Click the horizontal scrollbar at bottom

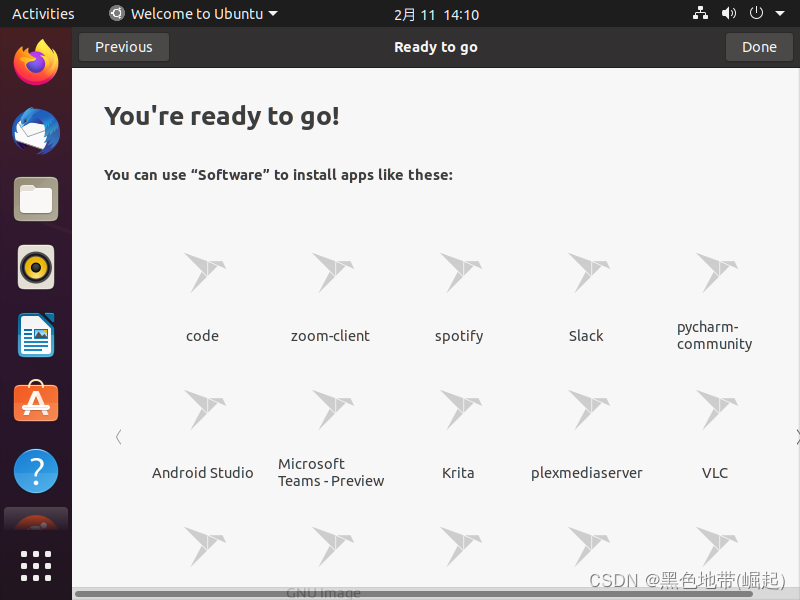[414, 594]
